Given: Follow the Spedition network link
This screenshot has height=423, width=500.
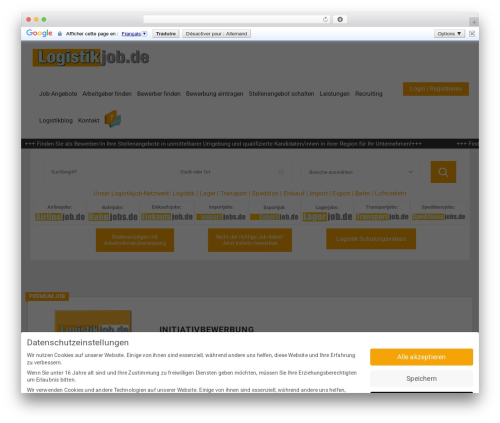Looking at the screenshot, I should (265, 193).
